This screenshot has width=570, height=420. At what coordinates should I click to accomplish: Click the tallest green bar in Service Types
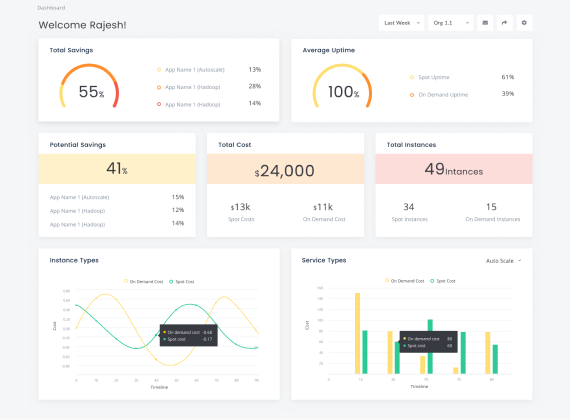(x=430, y=347)
